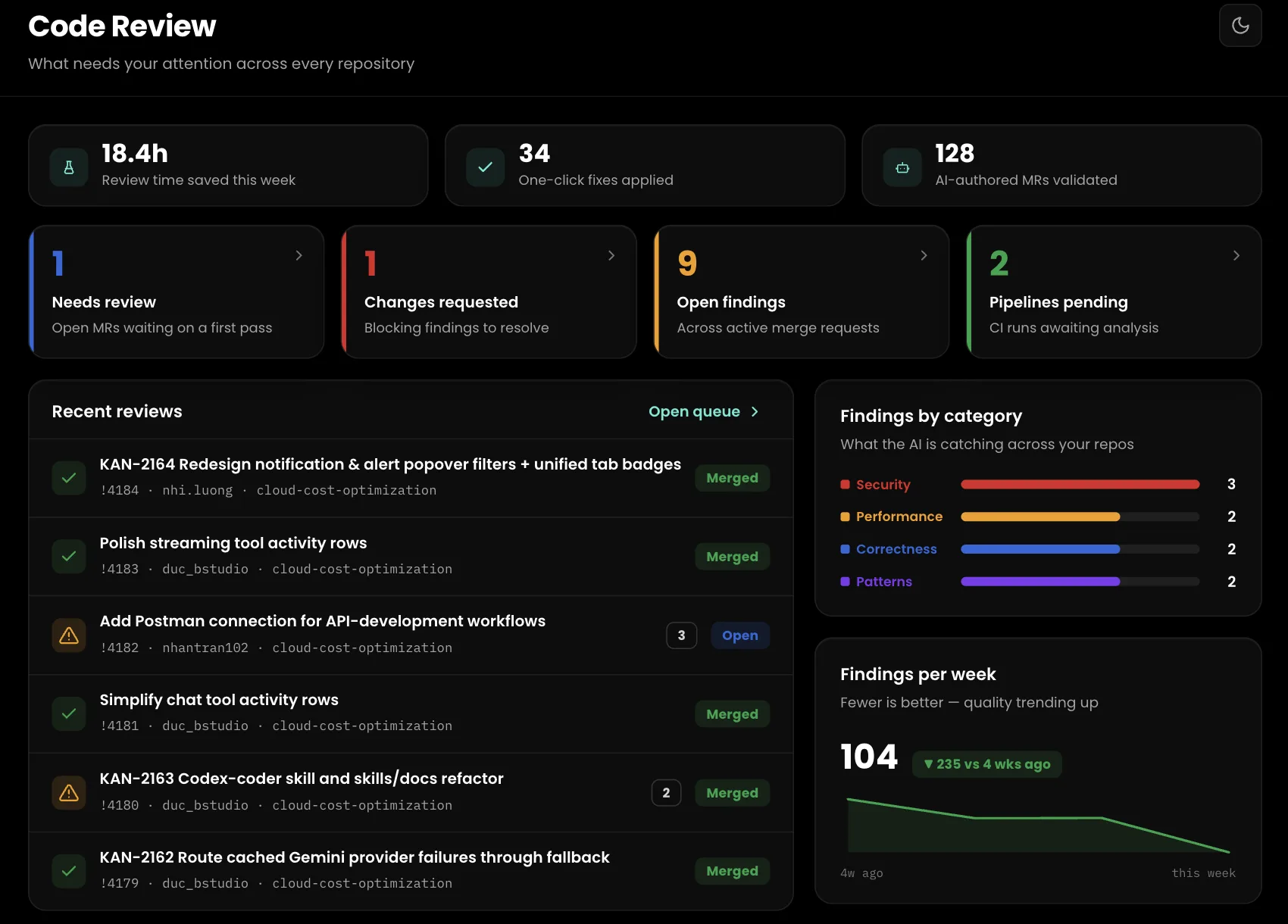
Task: Select the Correctness category label
Action: (x=896, y=549)
